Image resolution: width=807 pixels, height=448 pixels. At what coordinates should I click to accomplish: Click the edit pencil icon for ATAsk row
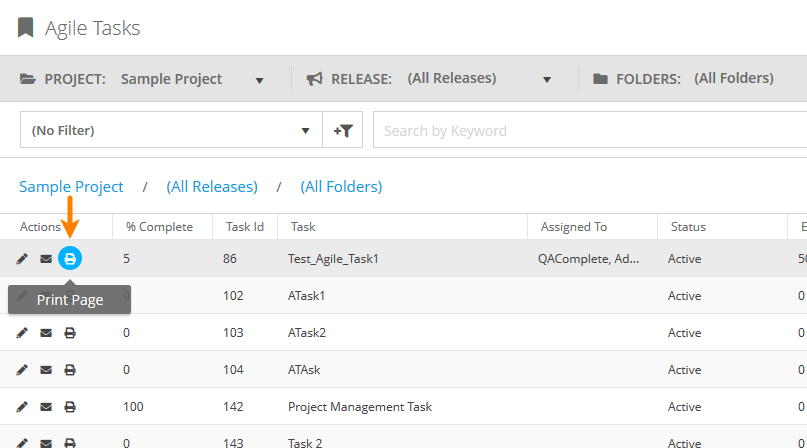pyautogui.click(x=22, y=370)
